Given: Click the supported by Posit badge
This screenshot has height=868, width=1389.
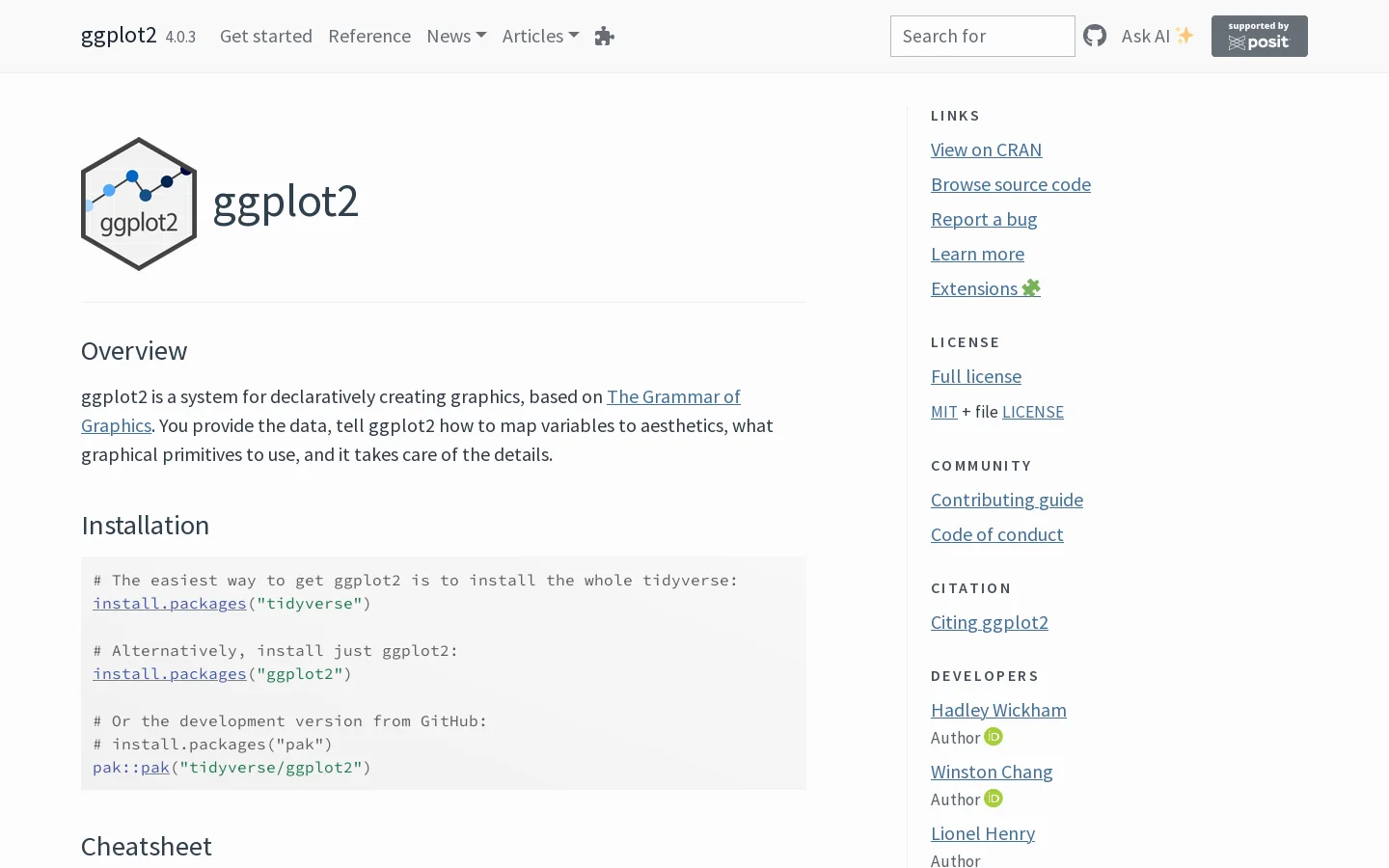Looking at the screenshot, I should pos(1260,37).
